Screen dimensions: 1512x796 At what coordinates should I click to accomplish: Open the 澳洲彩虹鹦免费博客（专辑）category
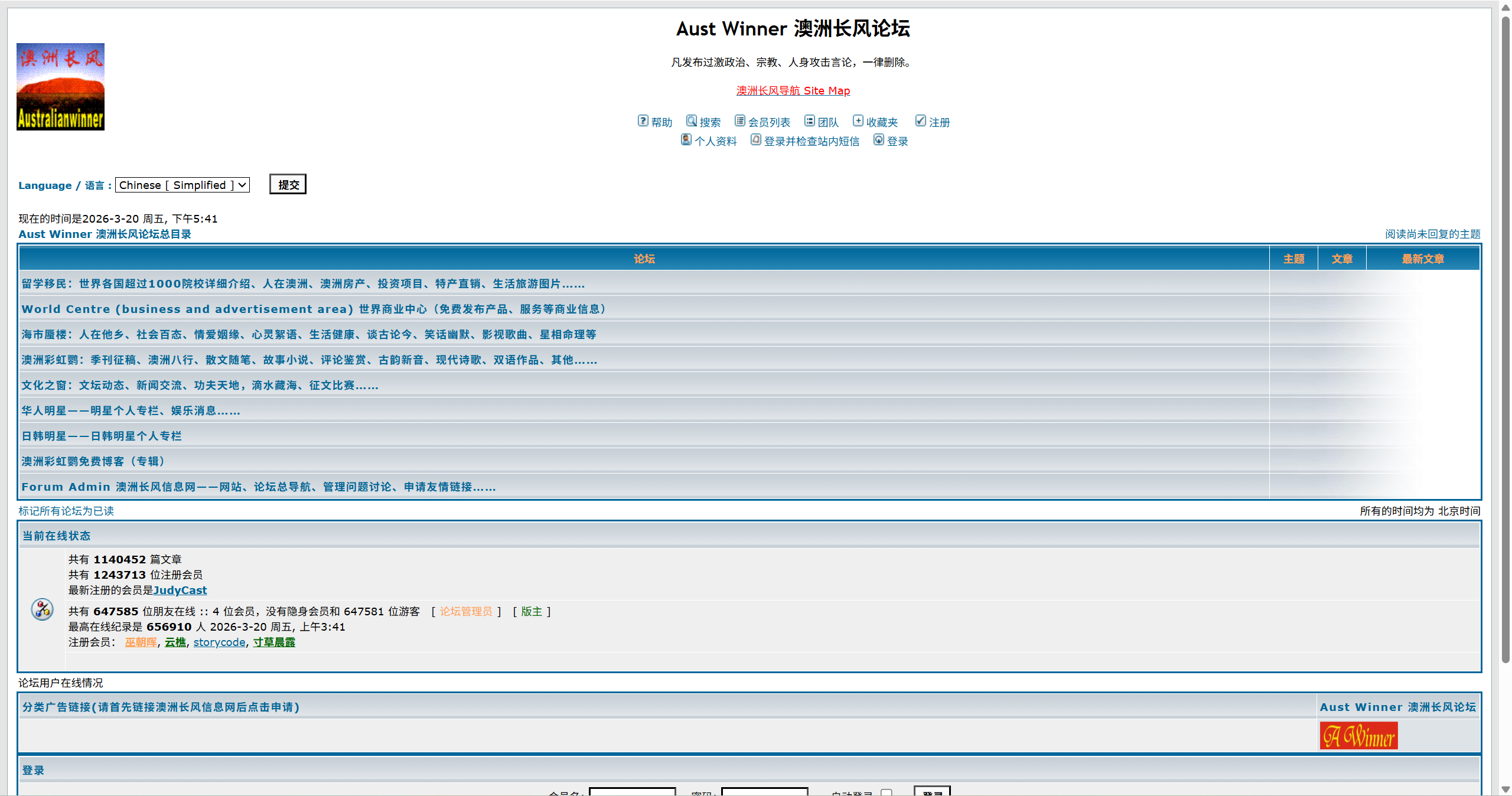(94, 462)
